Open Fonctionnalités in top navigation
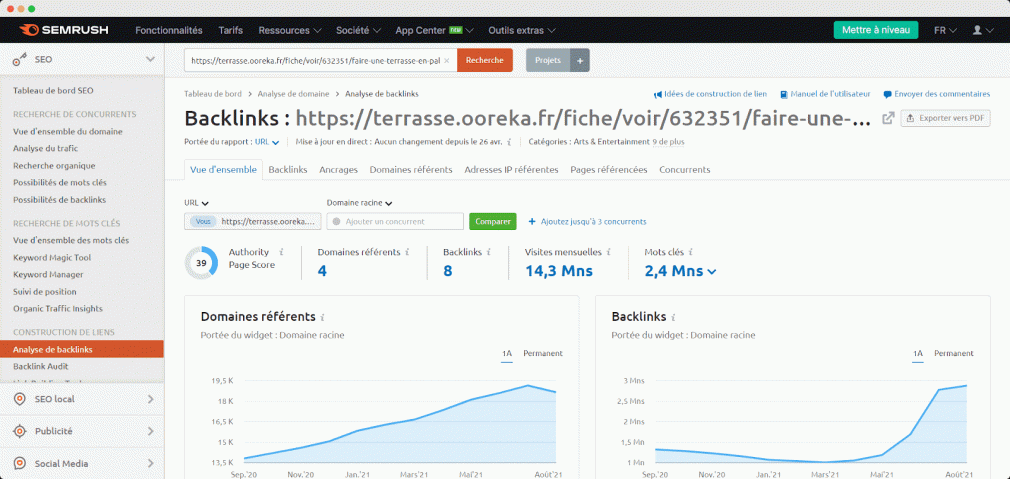 pyautogui.click(x=169, y=30)
